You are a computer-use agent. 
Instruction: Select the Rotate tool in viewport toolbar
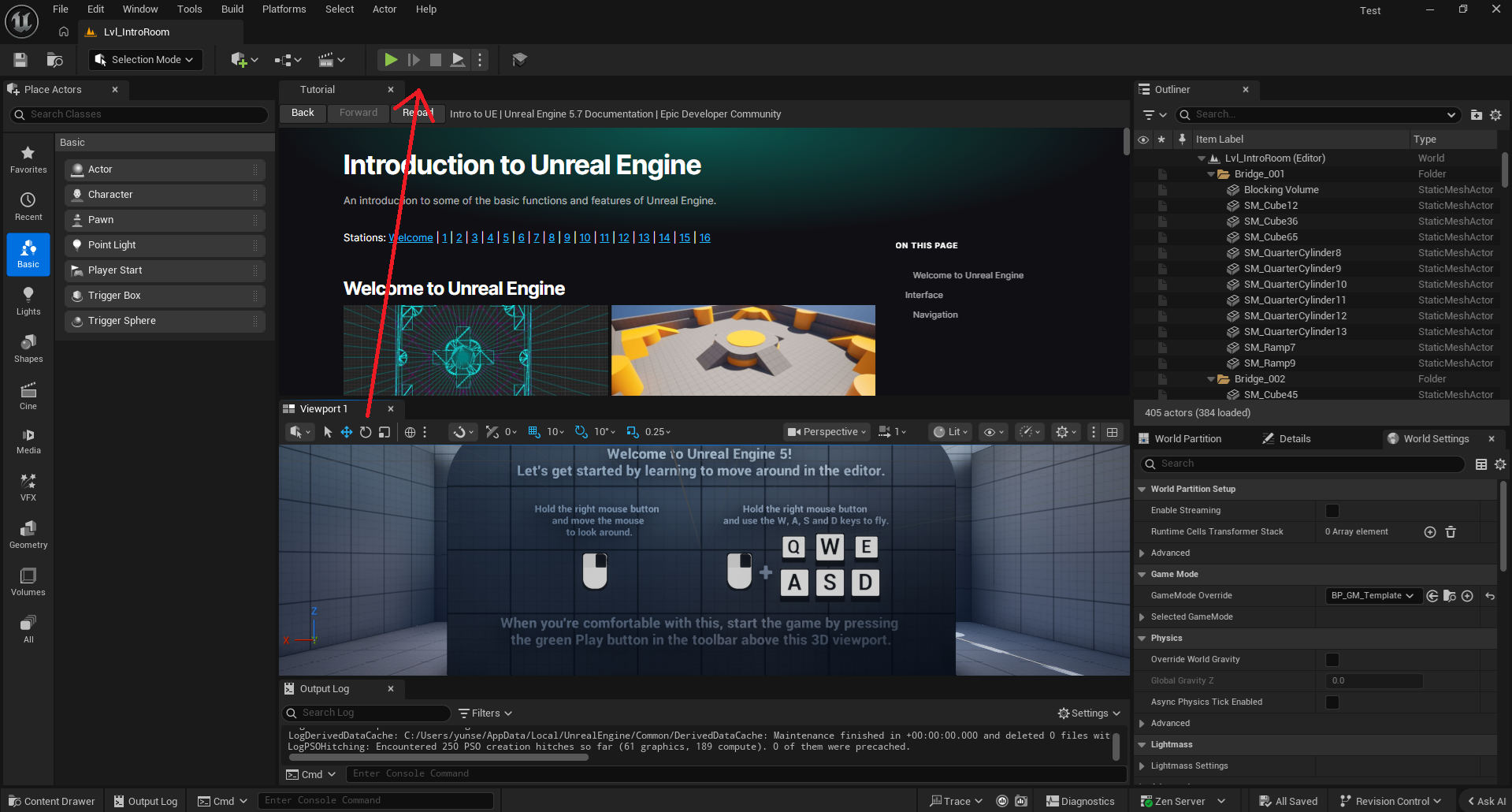coord(366,432)
